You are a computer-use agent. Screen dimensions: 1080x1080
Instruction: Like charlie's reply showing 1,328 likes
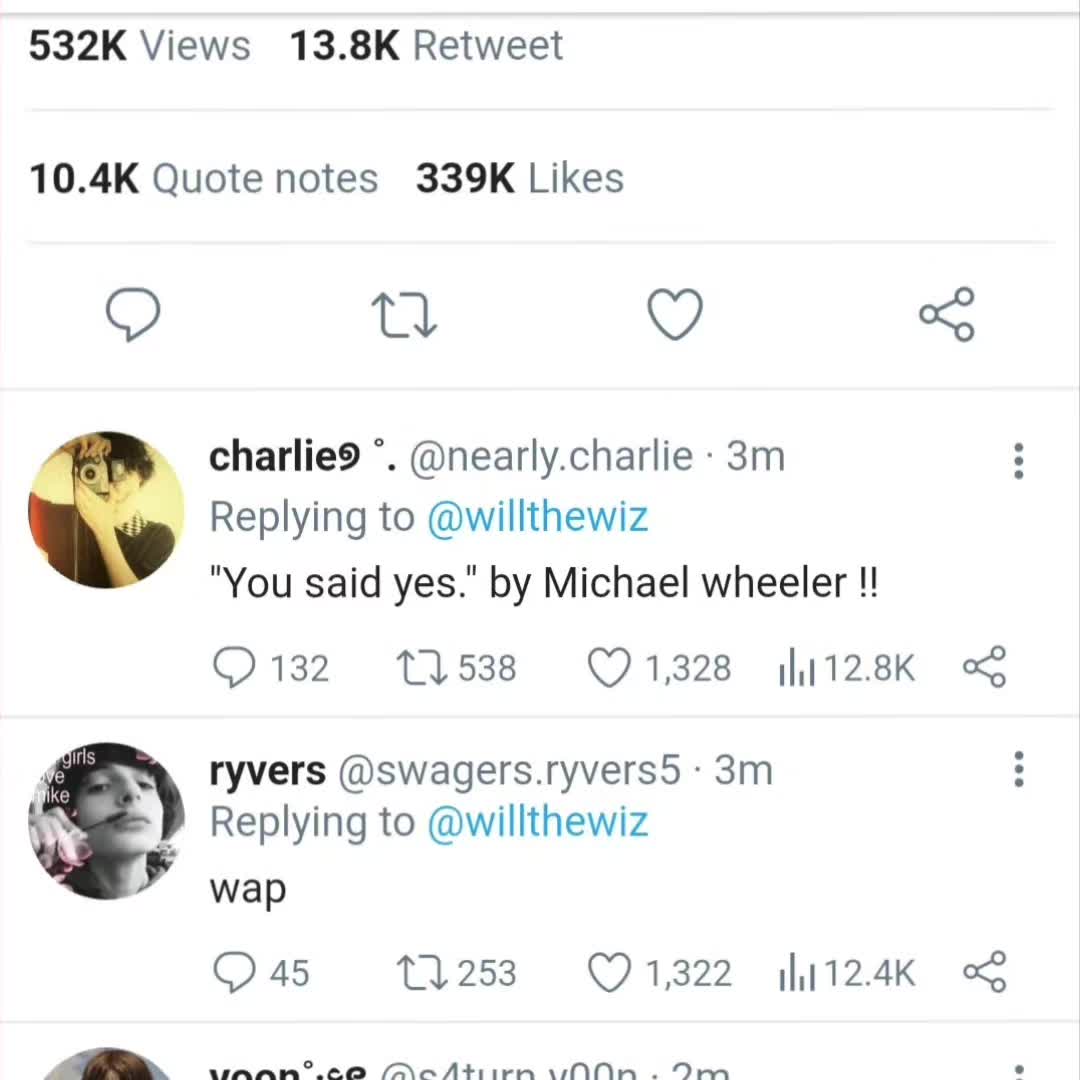click(658, 667)
